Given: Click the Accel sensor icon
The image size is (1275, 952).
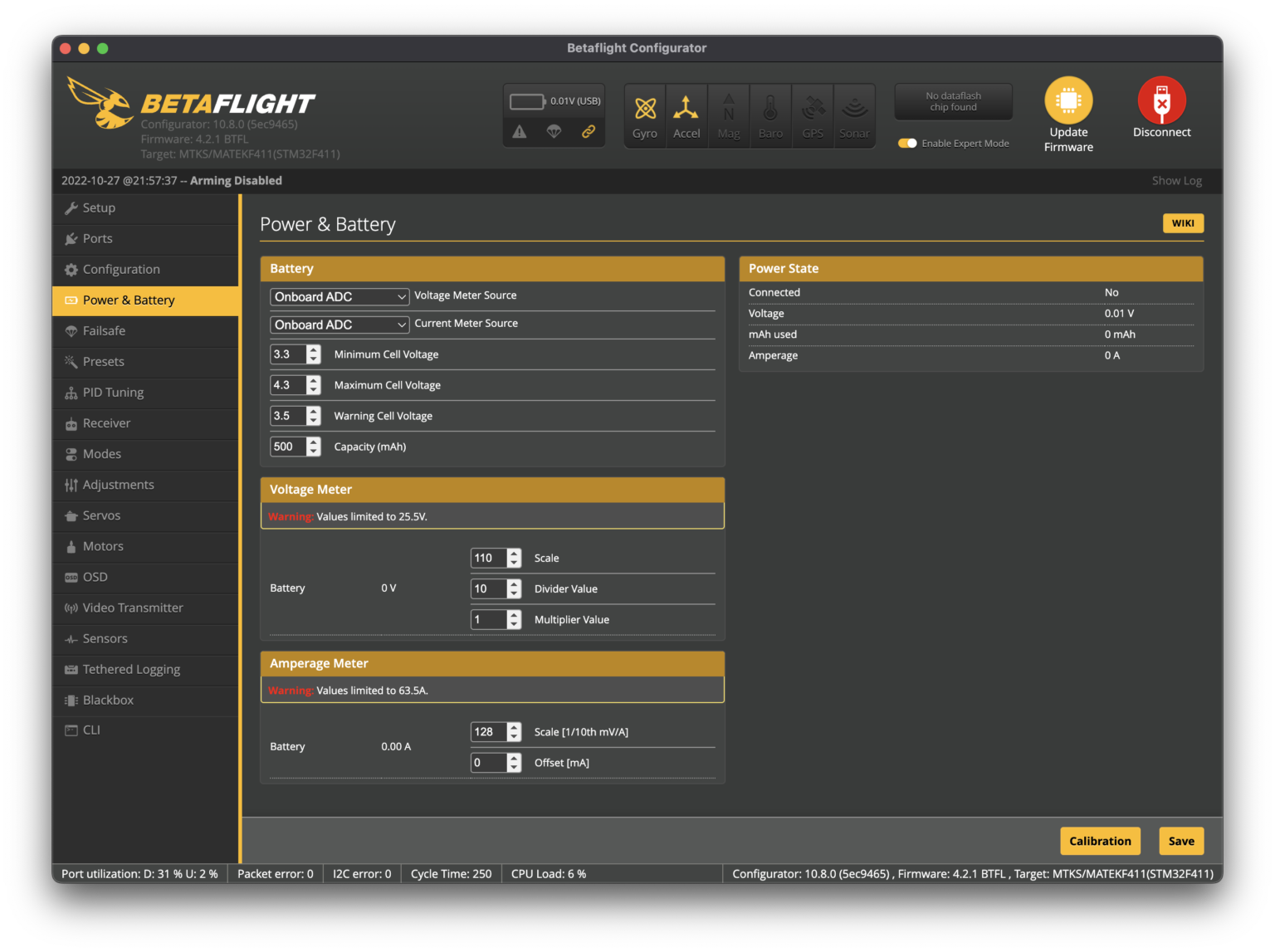Looking at the screenshot, I should click(x=686, y=115).
